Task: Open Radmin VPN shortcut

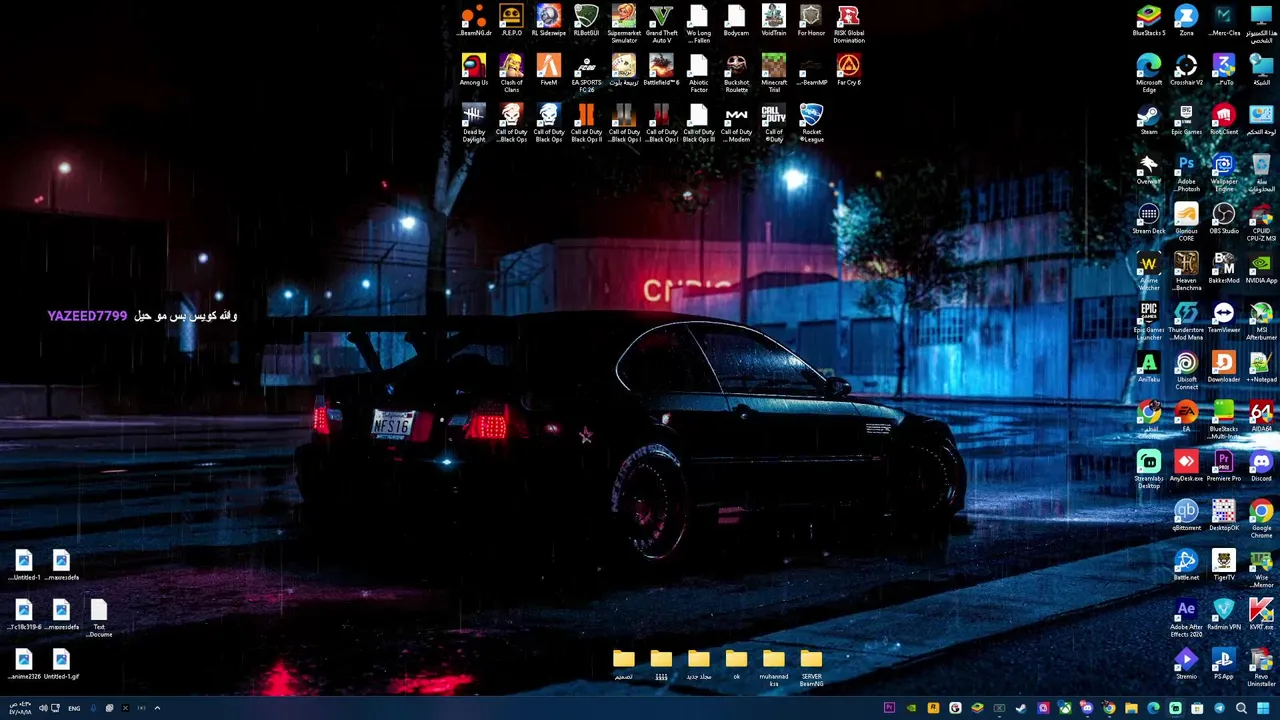Action: [x=1224, y=616]
